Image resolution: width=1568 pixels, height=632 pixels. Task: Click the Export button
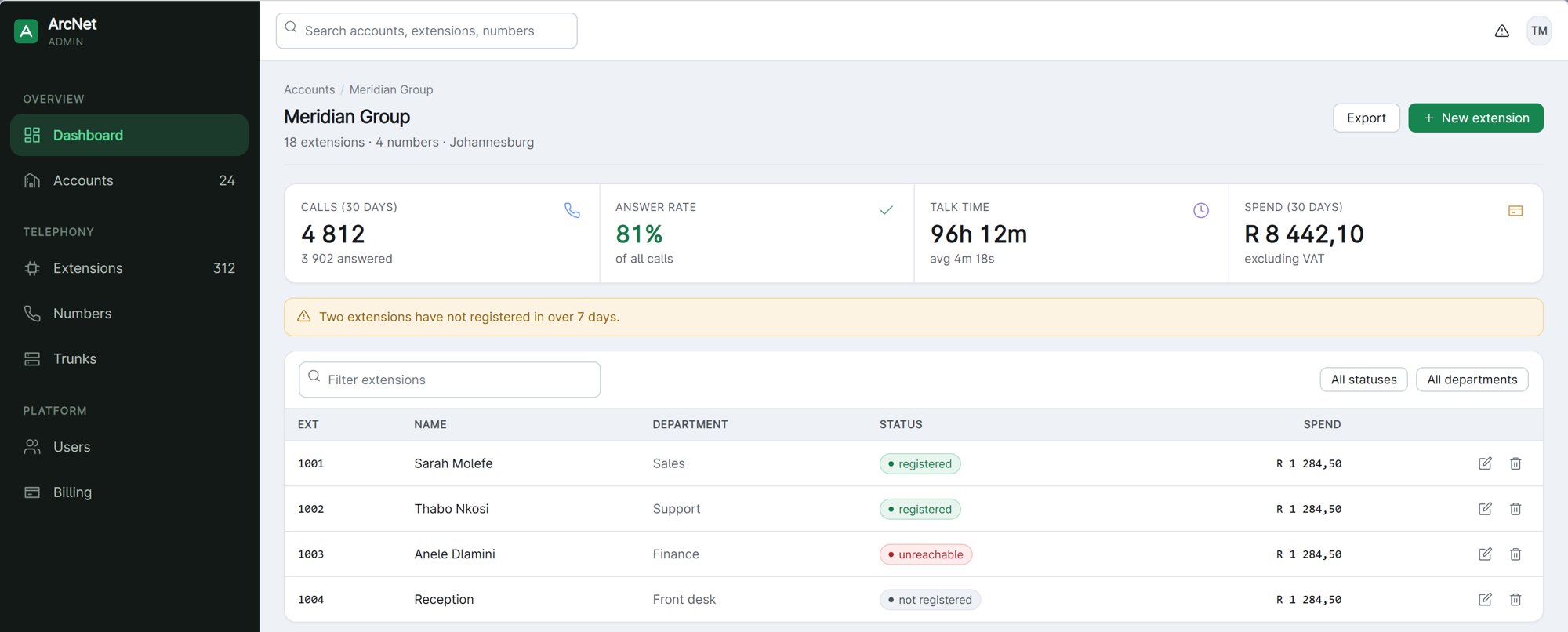1366,118
